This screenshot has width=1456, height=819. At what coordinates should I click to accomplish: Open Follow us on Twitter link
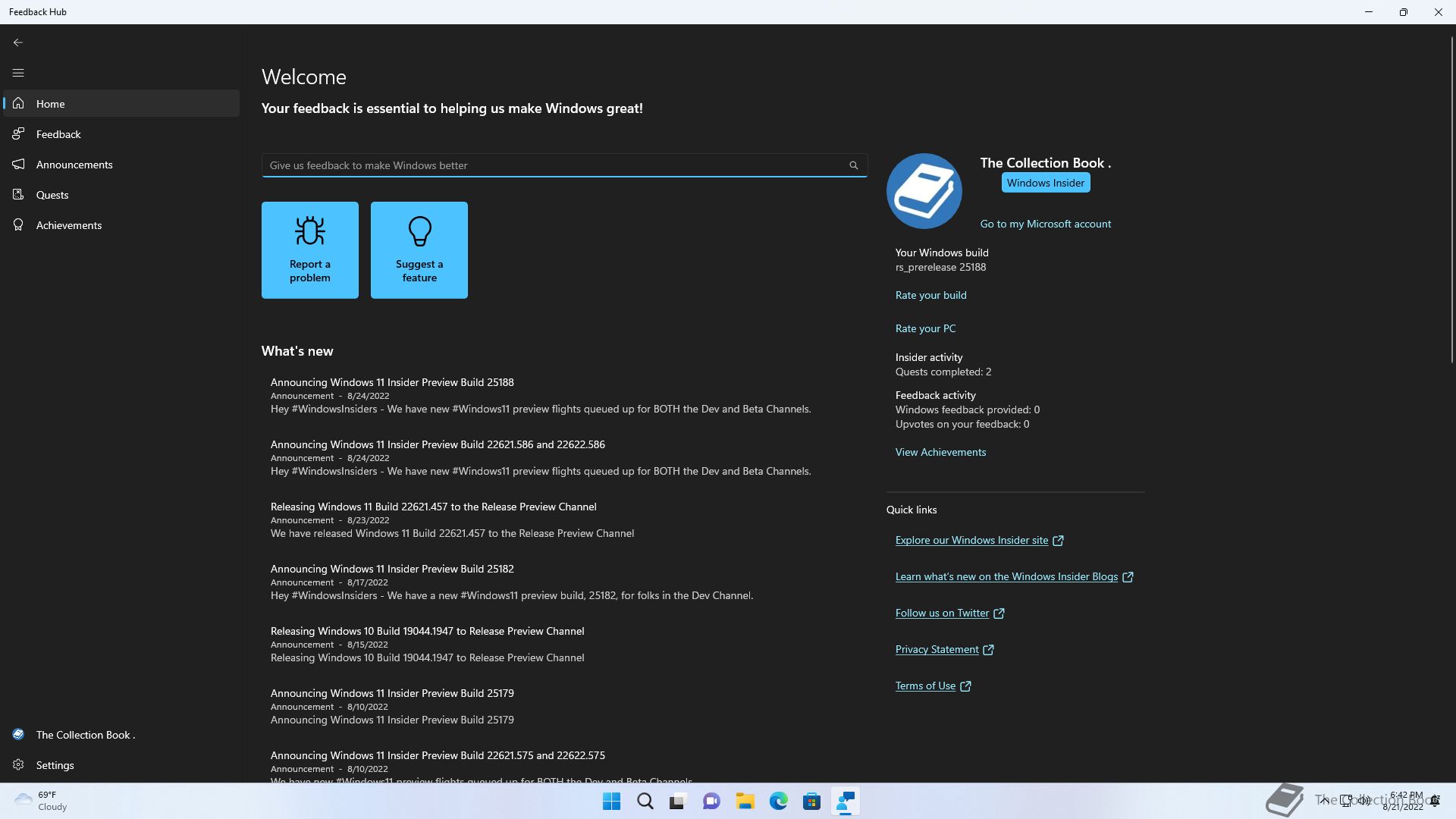click(943, 613)
